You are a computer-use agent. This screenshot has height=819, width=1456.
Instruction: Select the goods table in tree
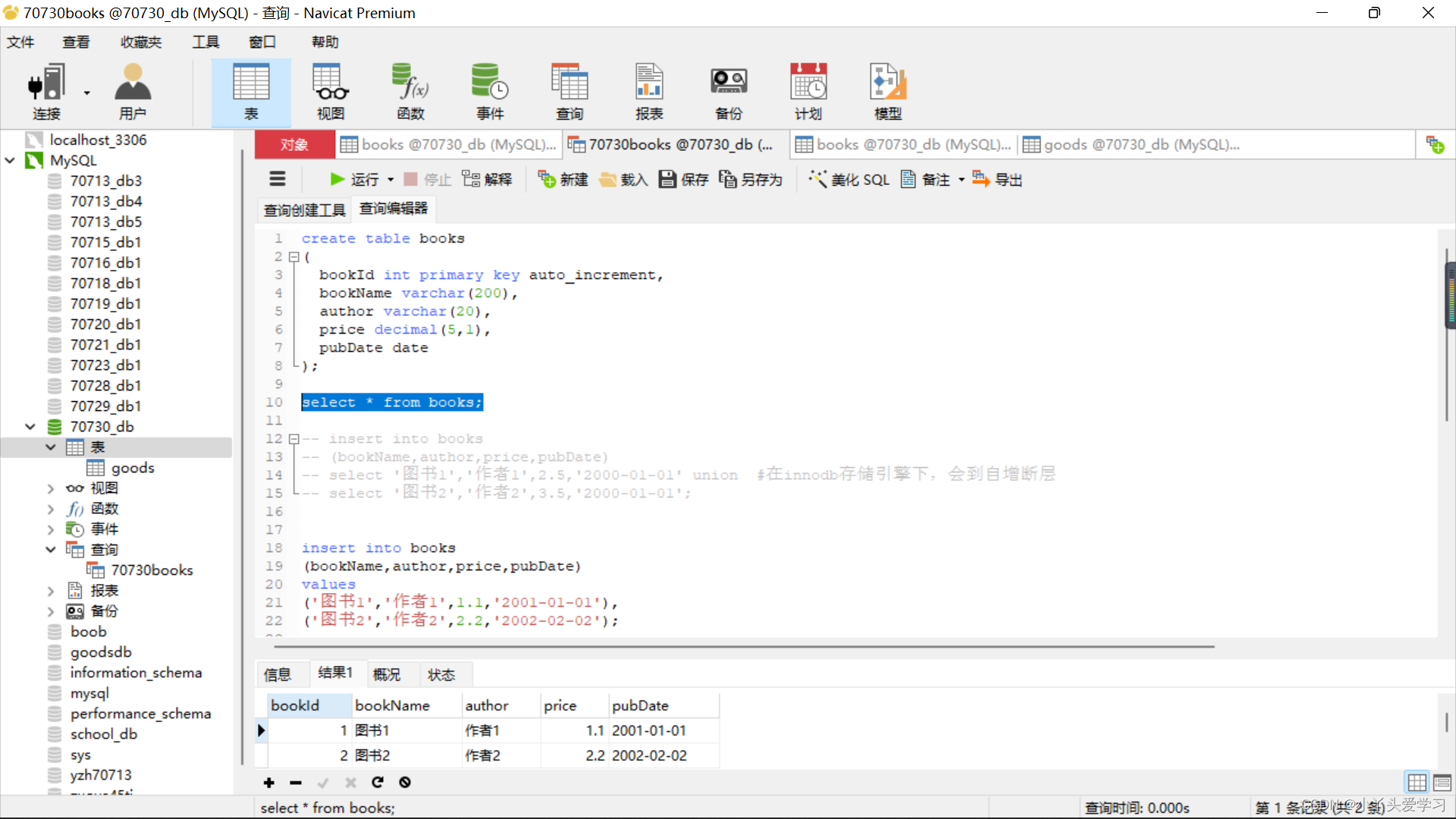click(133, 467)
